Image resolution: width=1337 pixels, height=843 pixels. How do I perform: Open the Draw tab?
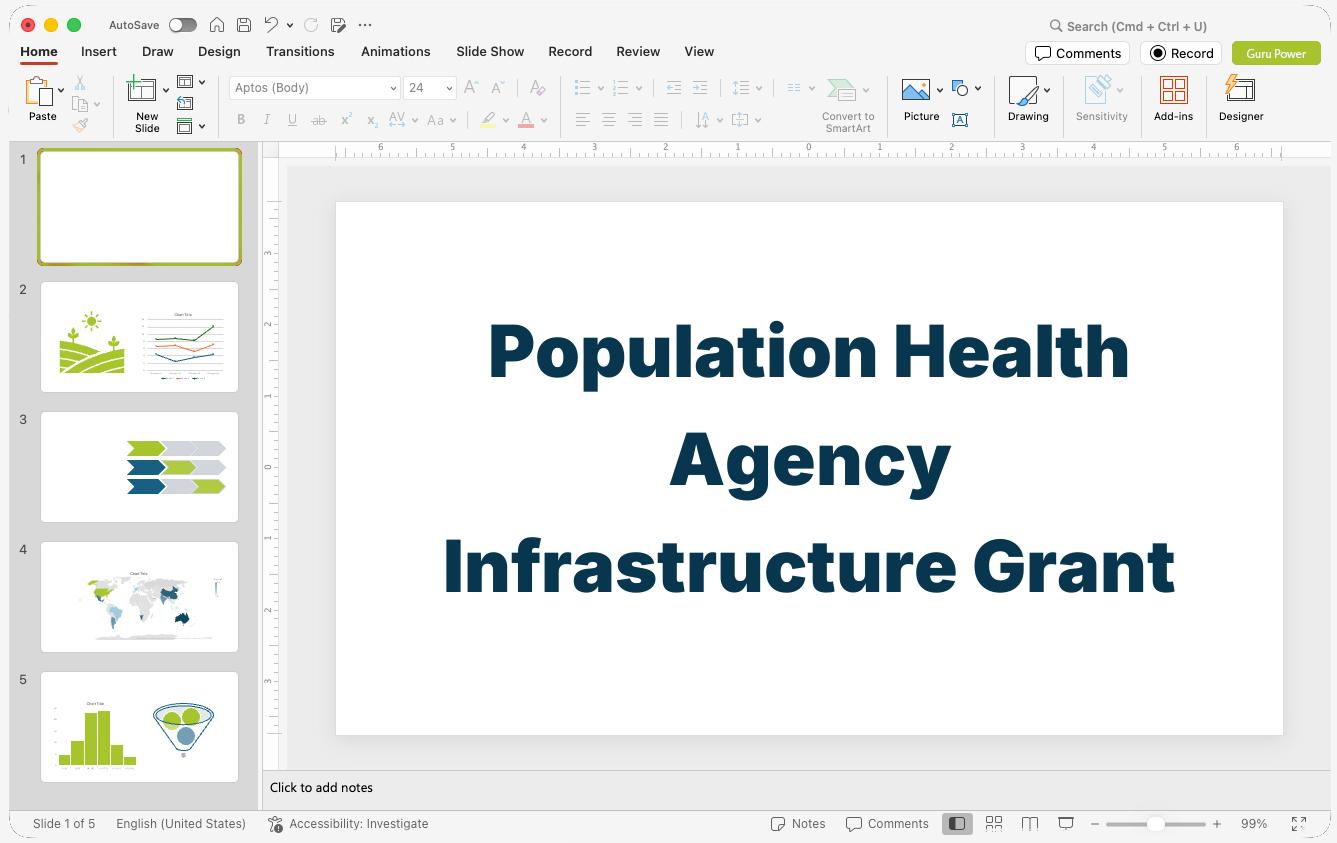click(x=158, y=51)
